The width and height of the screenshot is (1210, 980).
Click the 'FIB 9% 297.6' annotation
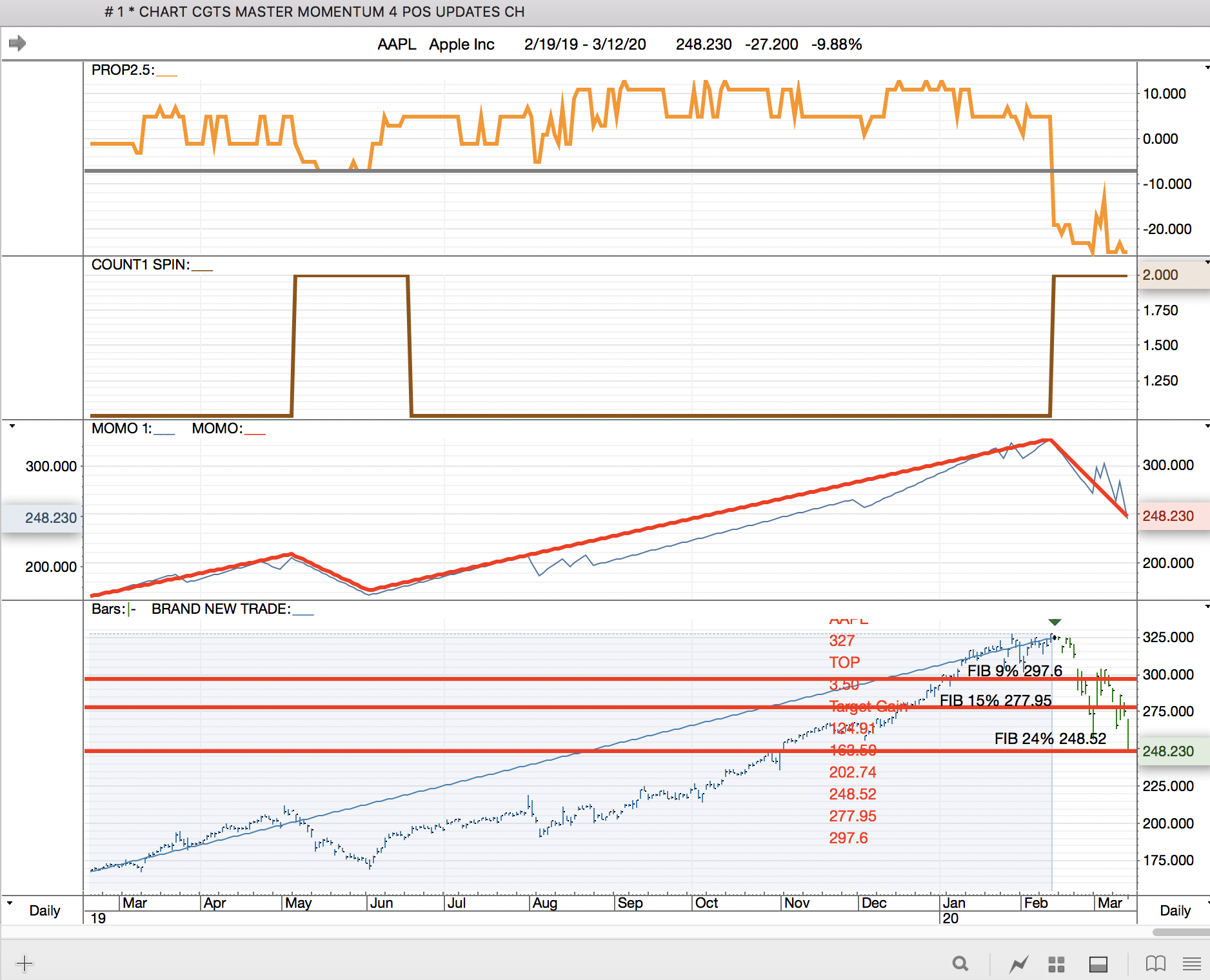1015,671
